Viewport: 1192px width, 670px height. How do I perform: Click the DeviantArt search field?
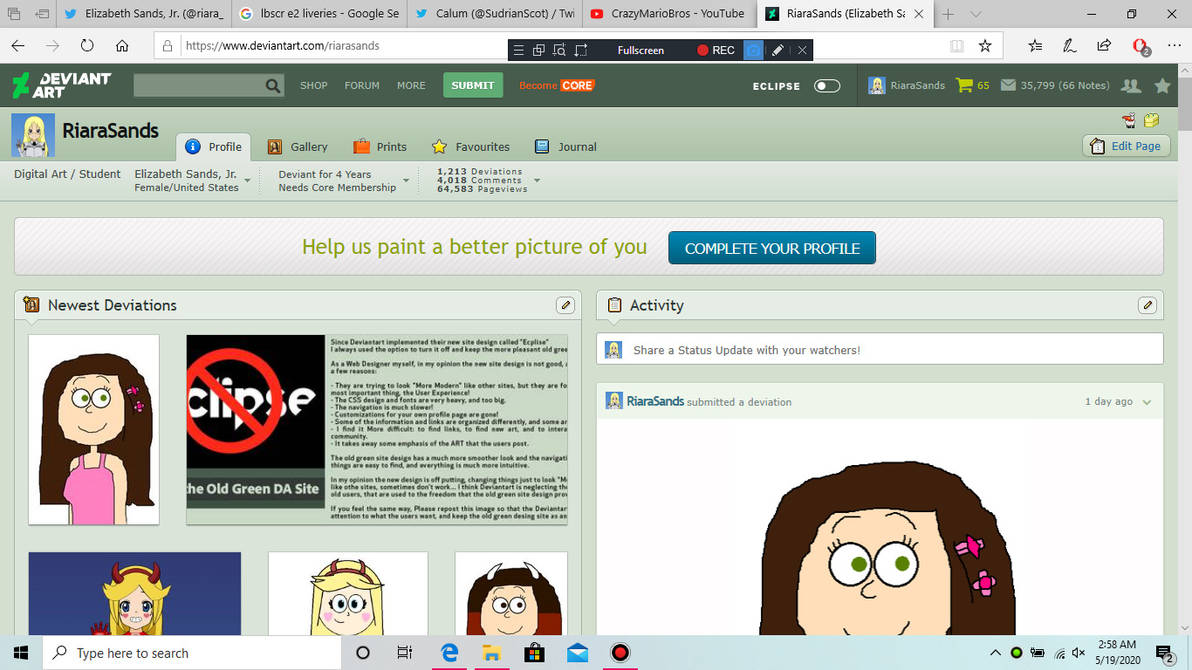coord(200,85)
